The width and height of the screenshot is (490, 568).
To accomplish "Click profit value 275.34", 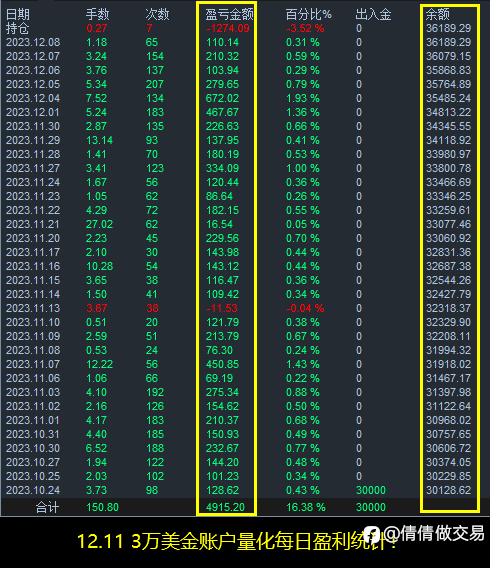I will (x=222, y=393).
